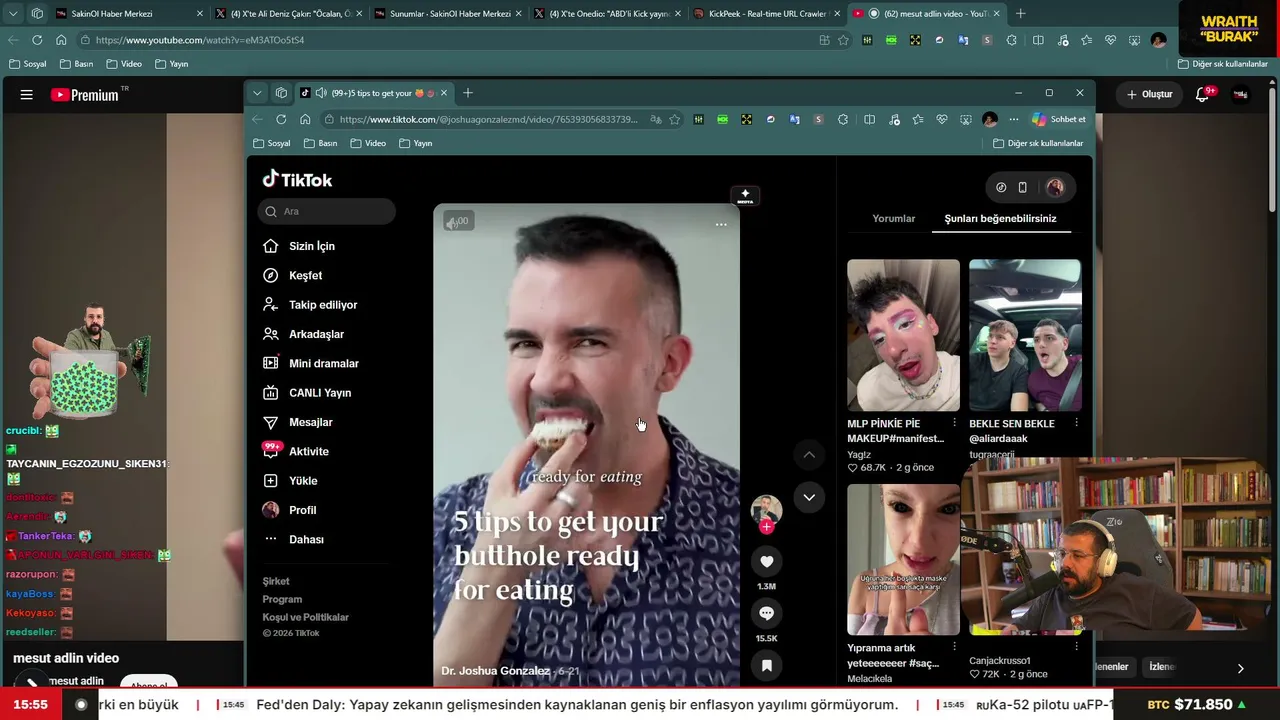Open the phone app icon in TikTok header
The height and width of the screenshot is (720, 1280).
1022,187
